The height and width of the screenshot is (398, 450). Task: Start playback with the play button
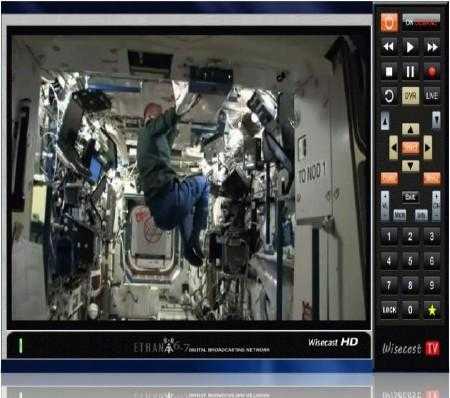(410, 47)
